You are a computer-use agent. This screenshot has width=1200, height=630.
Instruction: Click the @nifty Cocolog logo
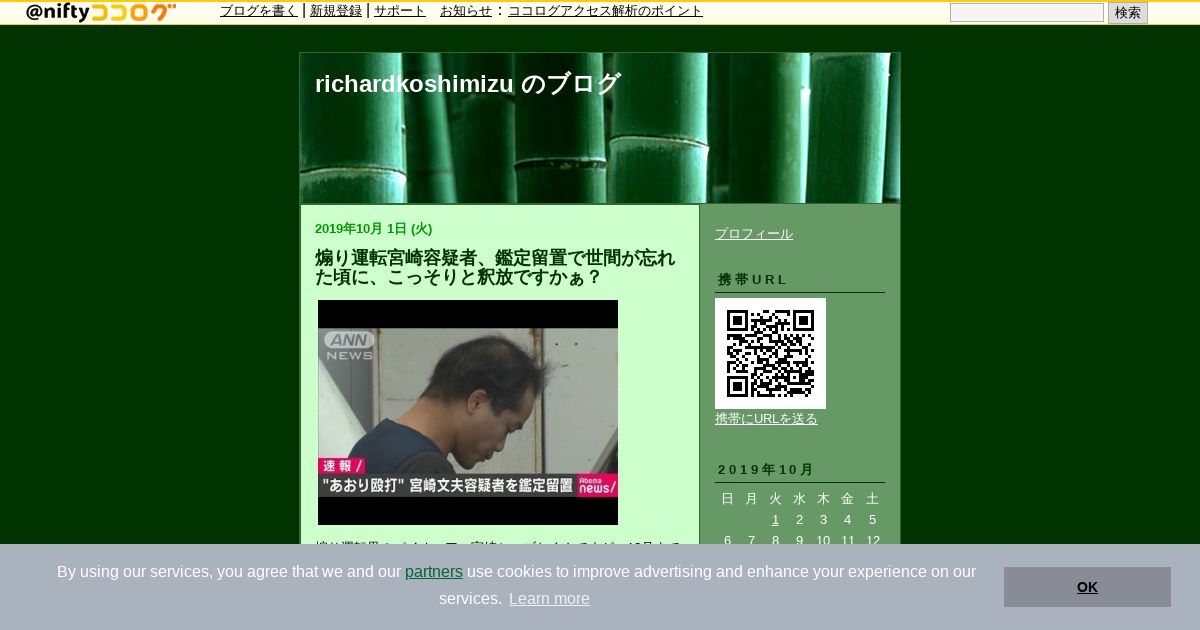101,12
